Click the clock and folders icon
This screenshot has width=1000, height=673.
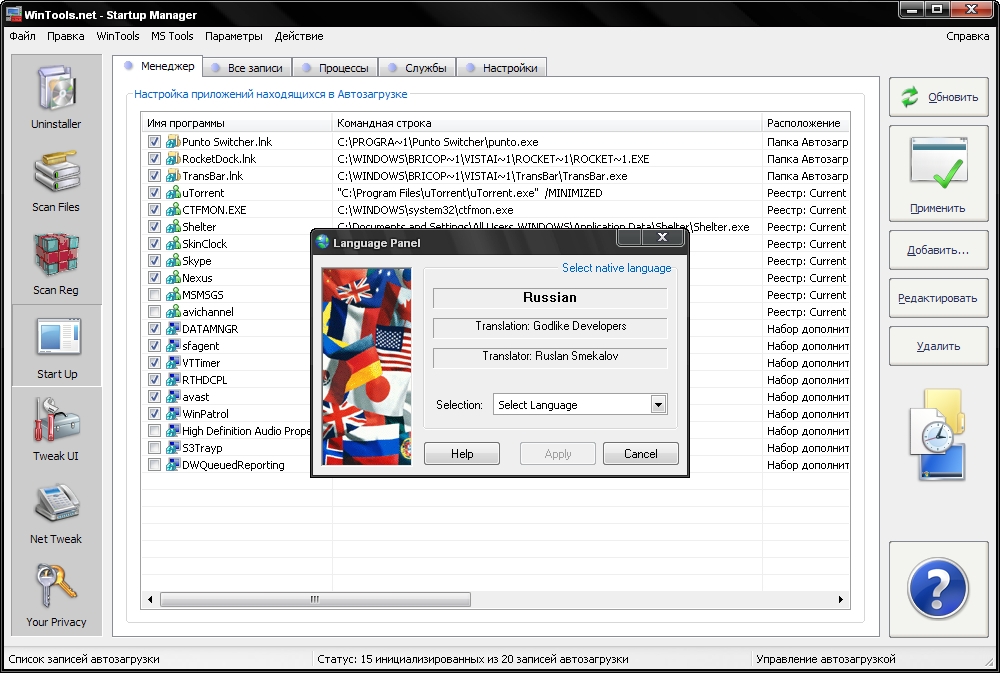click(x=938, y=435)
